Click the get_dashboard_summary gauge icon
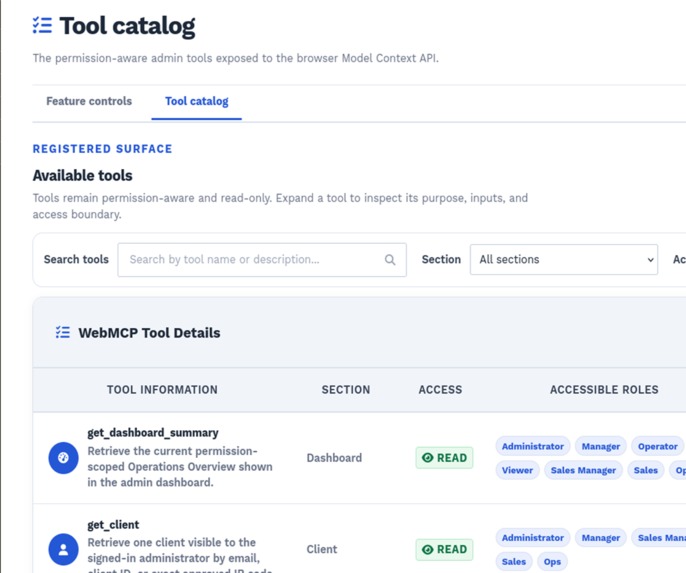This screenshot has height=573, width=686. [63, 458]
